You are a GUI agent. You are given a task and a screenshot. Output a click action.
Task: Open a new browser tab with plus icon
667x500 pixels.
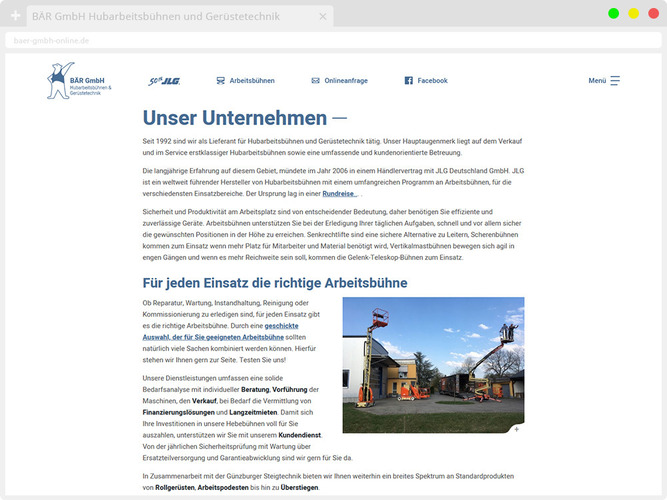pyautogui.click(x=15, y=17)
